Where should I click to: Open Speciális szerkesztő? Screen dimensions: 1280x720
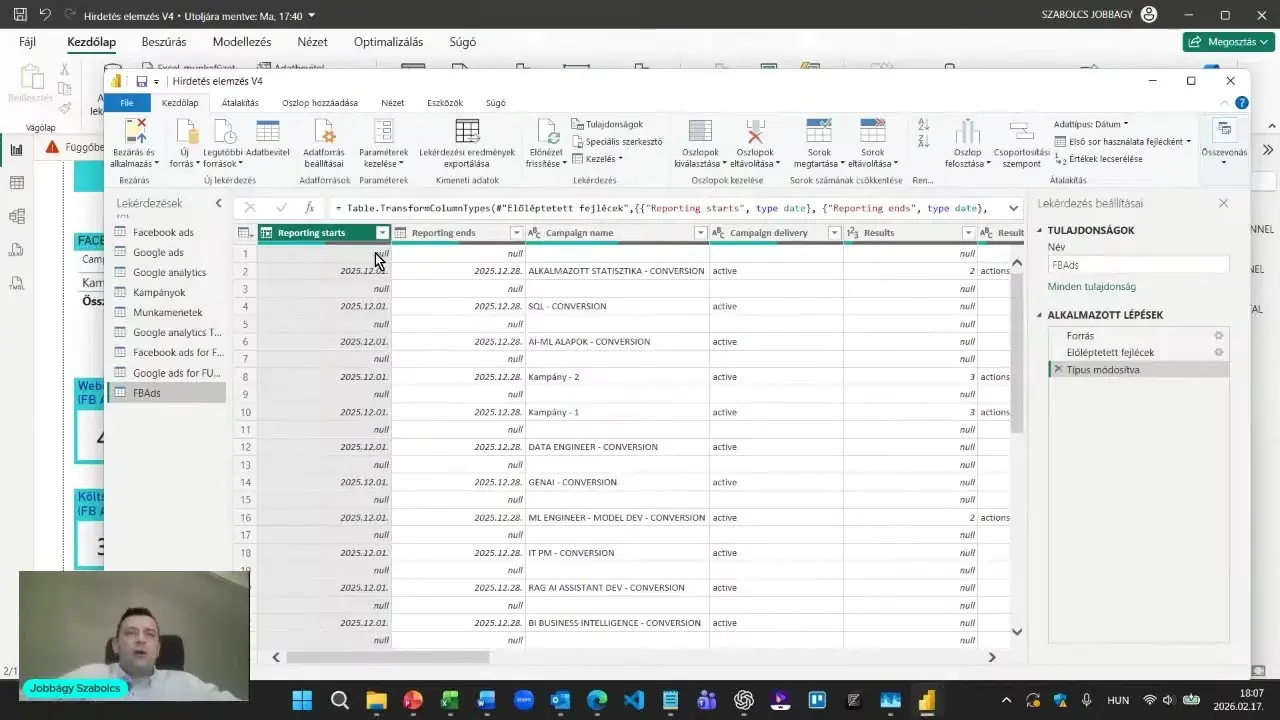[616, 141]
